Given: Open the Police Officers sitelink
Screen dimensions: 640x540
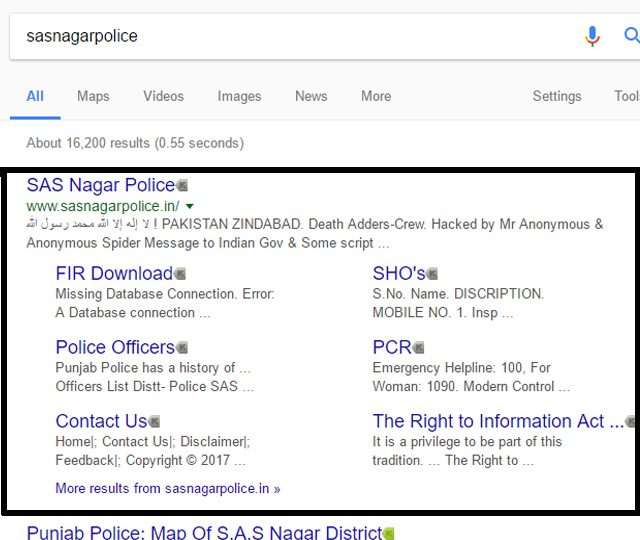Looking at the screenshot, I should pos(116,347).
